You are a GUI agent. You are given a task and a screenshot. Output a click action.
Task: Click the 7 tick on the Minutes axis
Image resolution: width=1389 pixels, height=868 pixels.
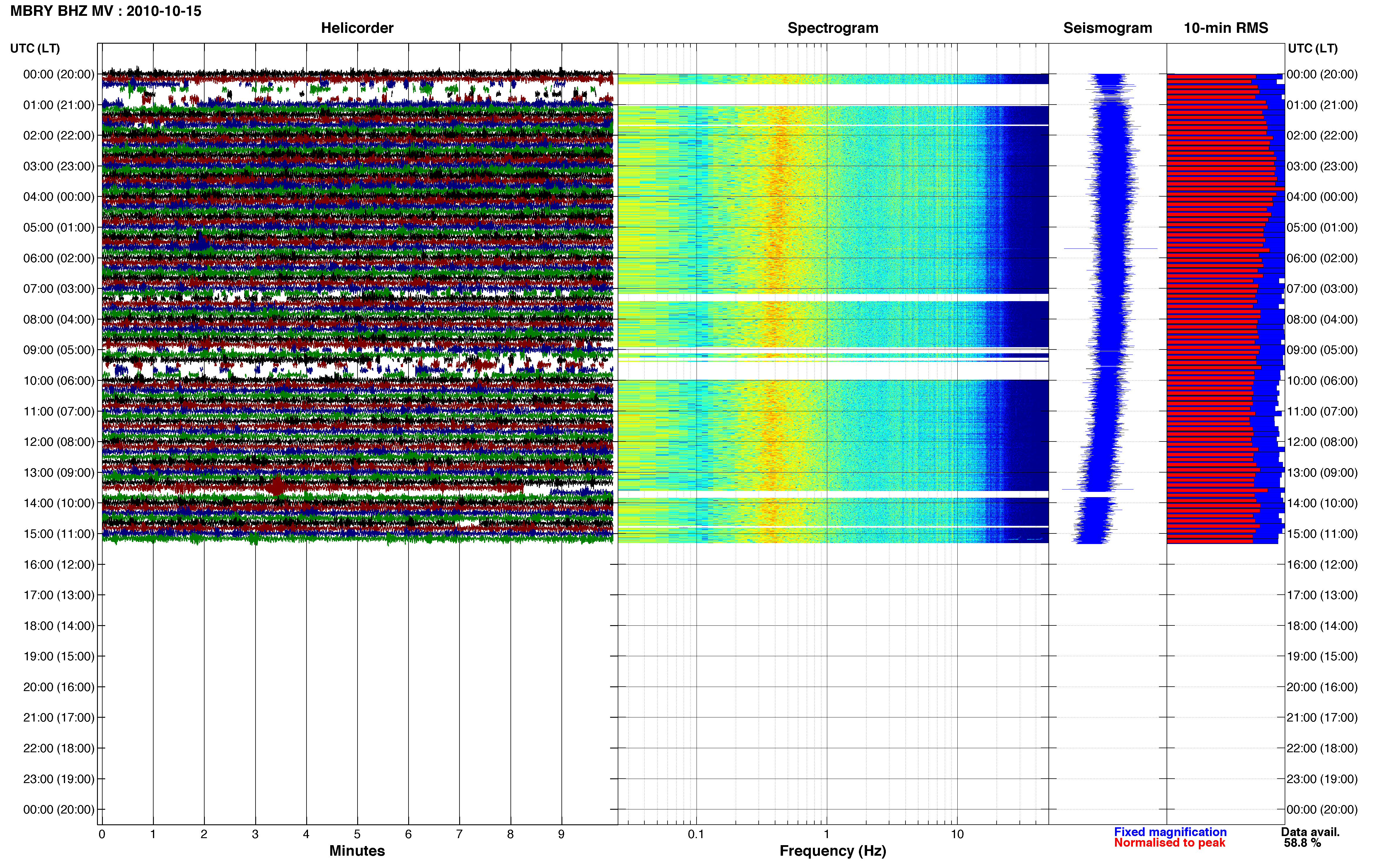click(x=459, y=834)
